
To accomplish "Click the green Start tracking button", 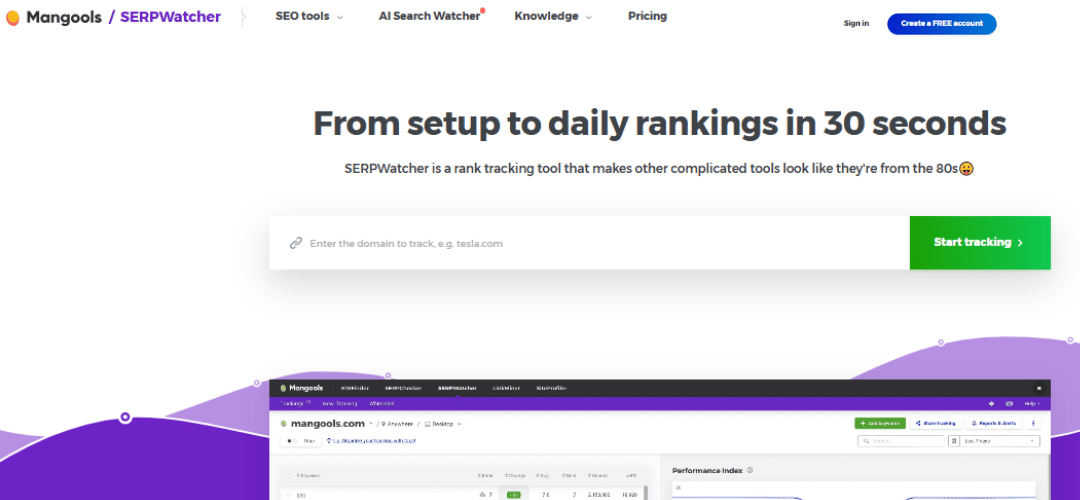I will tap(979, 242).
